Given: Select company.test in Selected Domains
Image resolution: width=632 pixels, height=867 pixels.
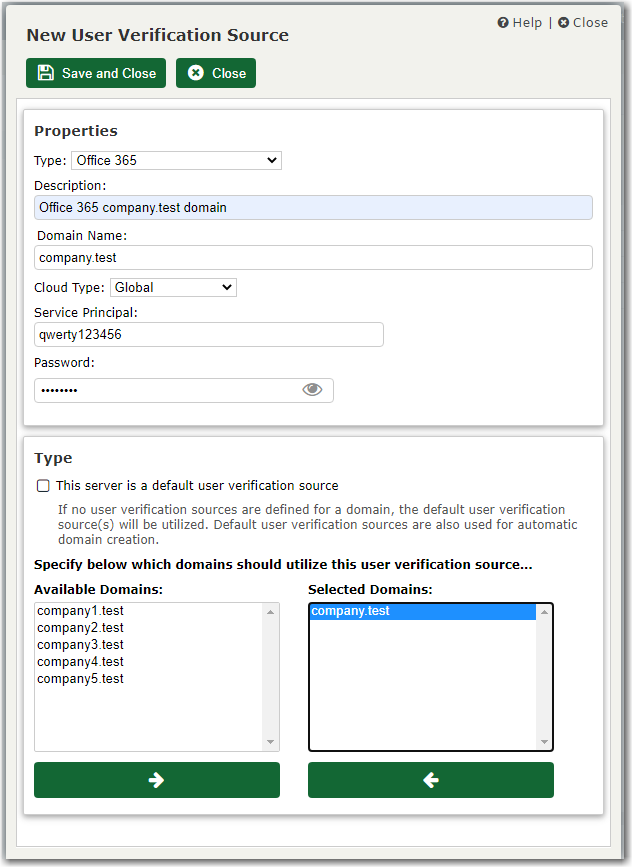Looking at the screenshot, I should pyautogui.click(x=422, y=611).
